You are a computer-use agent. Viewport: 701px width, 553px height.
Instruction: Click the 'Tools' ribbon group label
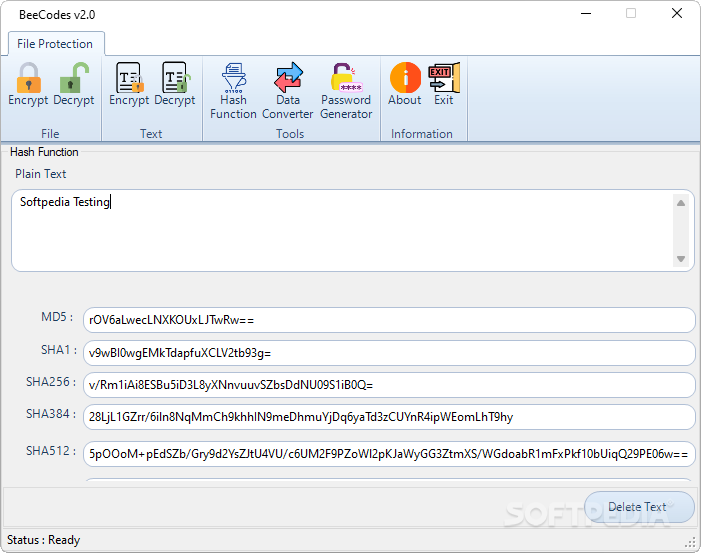(x=290, y=134)
